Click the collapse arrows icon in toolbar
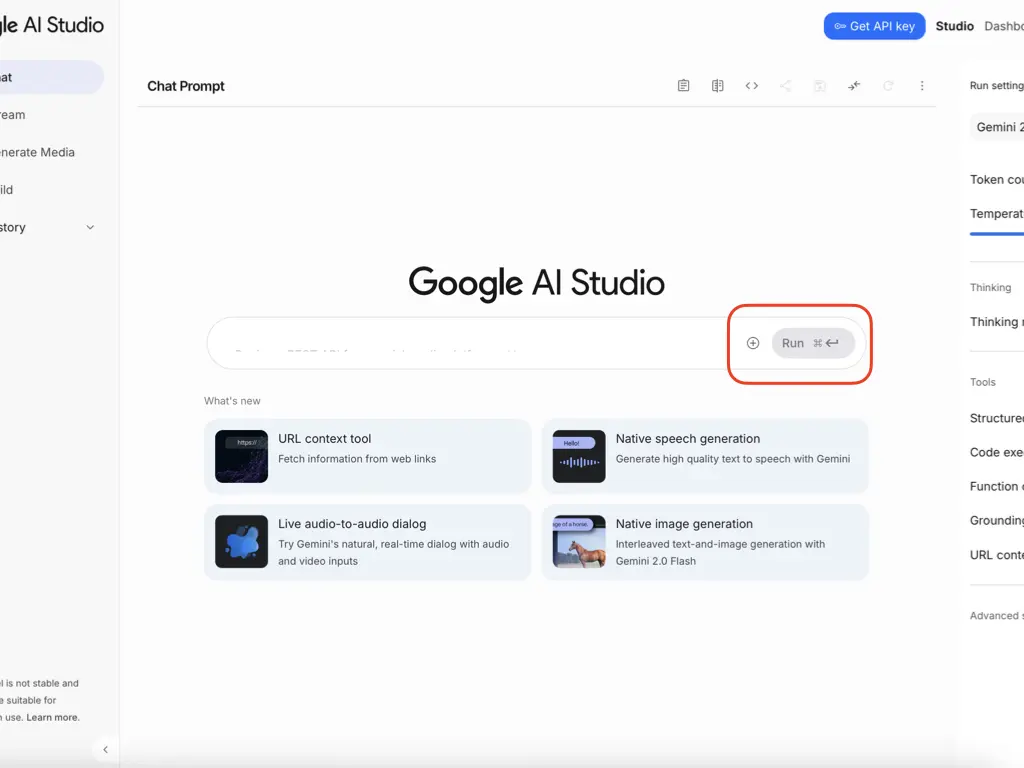Image resolution: width=1024 pixels, height=768 pixels. [854, 86]
